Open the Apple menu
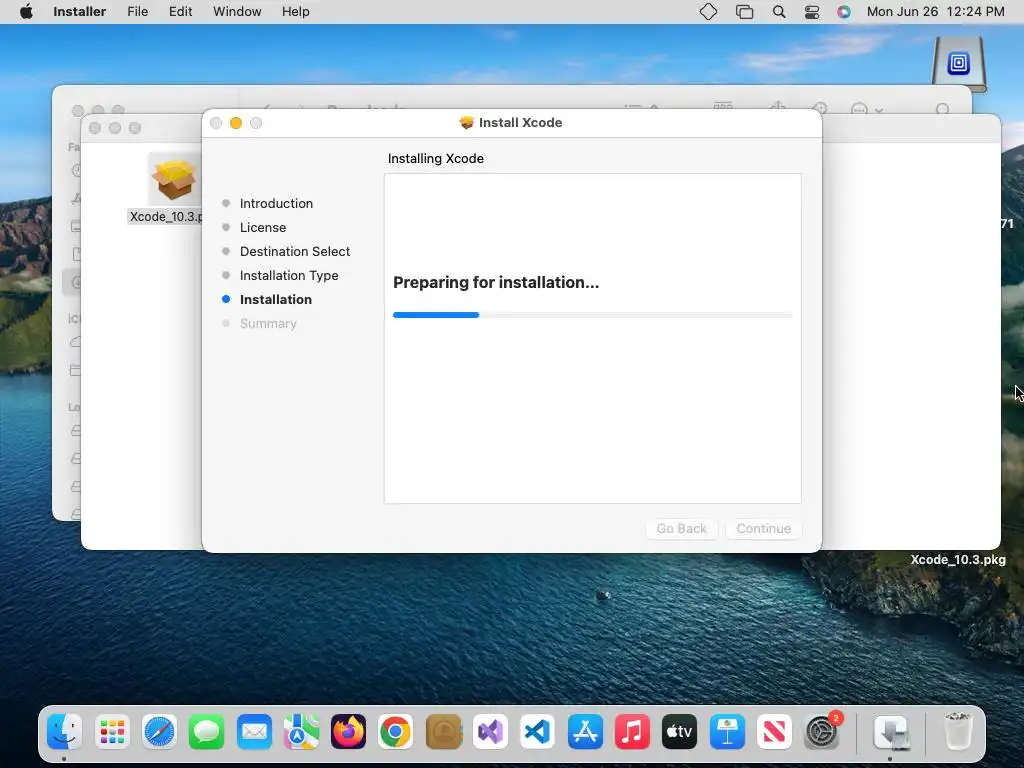The width and height of the screenshot is (1024, 768). pos(26,12)
